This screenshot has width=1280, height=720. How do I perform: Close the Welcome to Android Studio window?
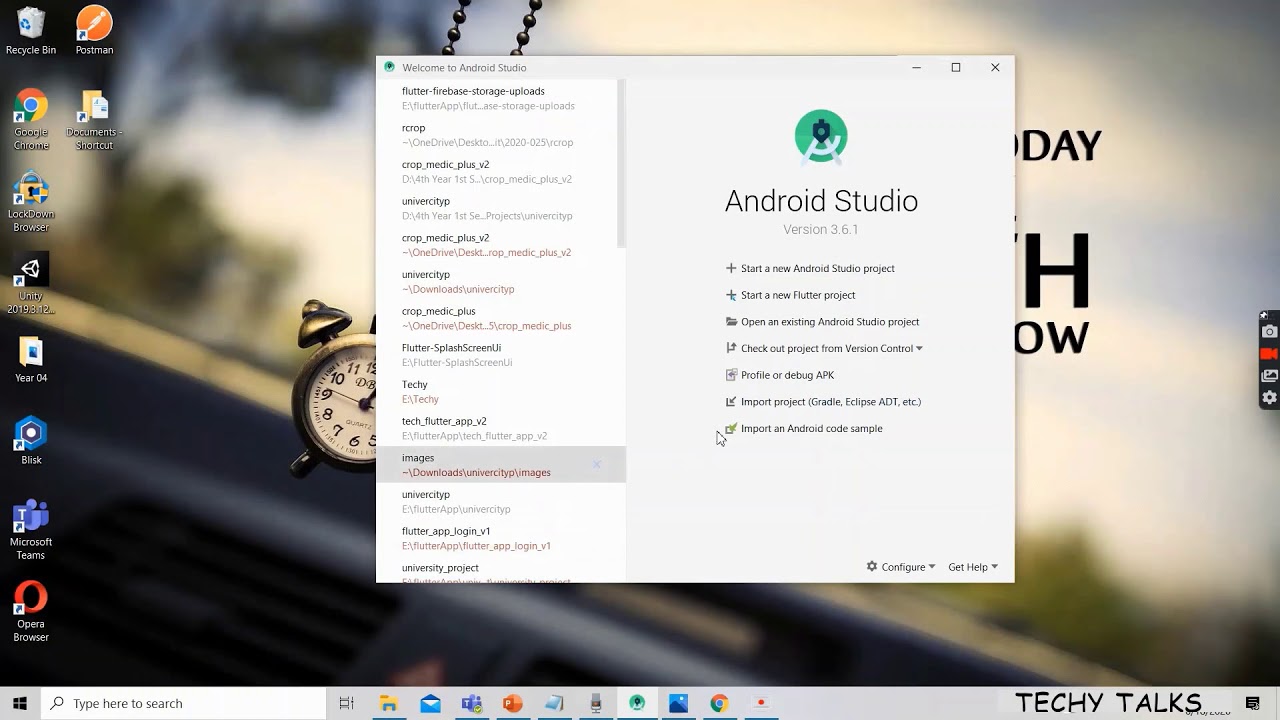pyautogui.click(x=995, y=67)
